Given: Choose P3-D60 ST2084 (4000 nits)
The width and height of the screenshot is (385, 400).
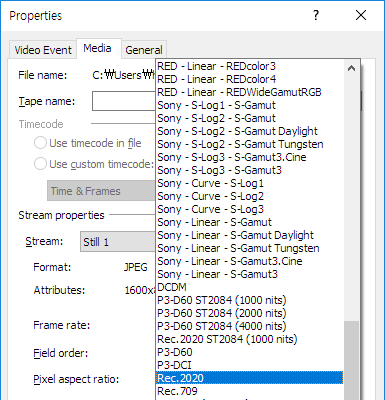Looking at the screenshot, I should (x=249, y=326).
